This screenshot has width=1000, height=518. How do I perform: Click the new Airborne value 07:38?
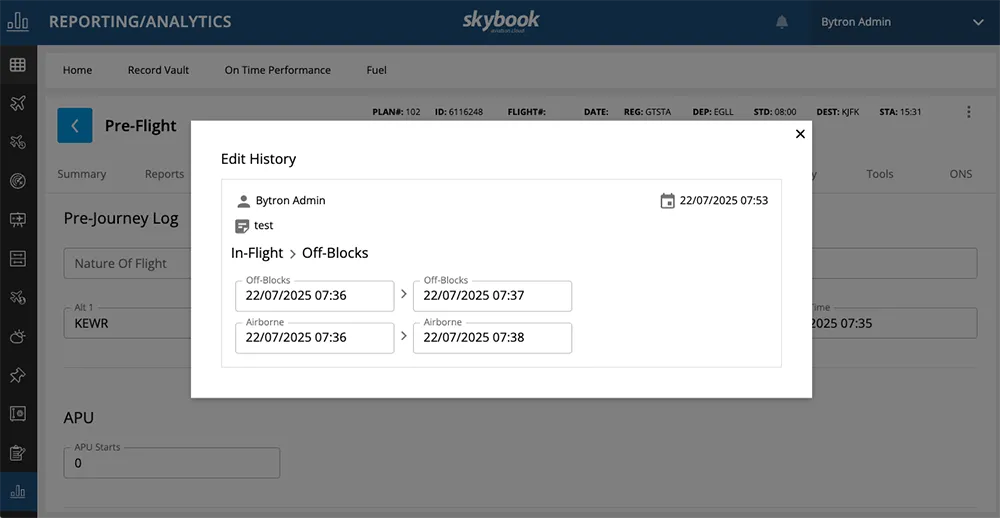492,337
